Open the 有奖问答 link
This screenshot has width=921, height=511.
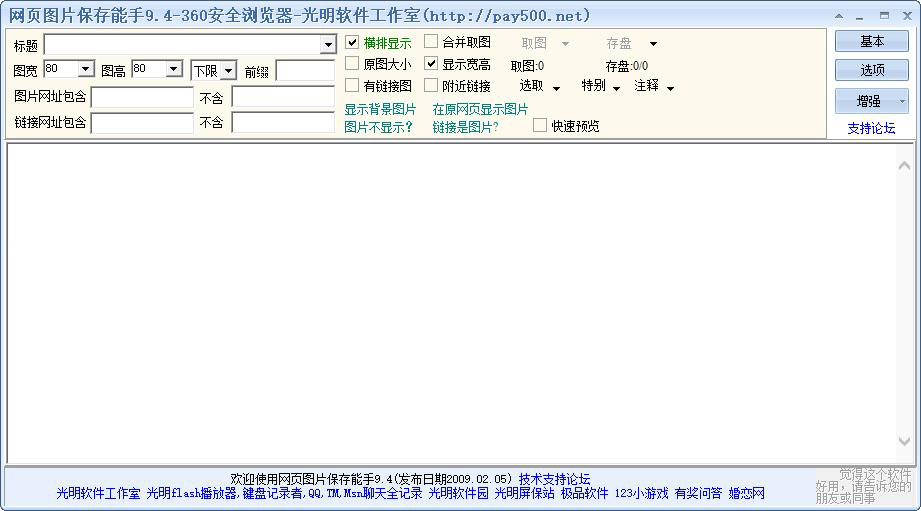pyautogui.click(x=698, y=493)
